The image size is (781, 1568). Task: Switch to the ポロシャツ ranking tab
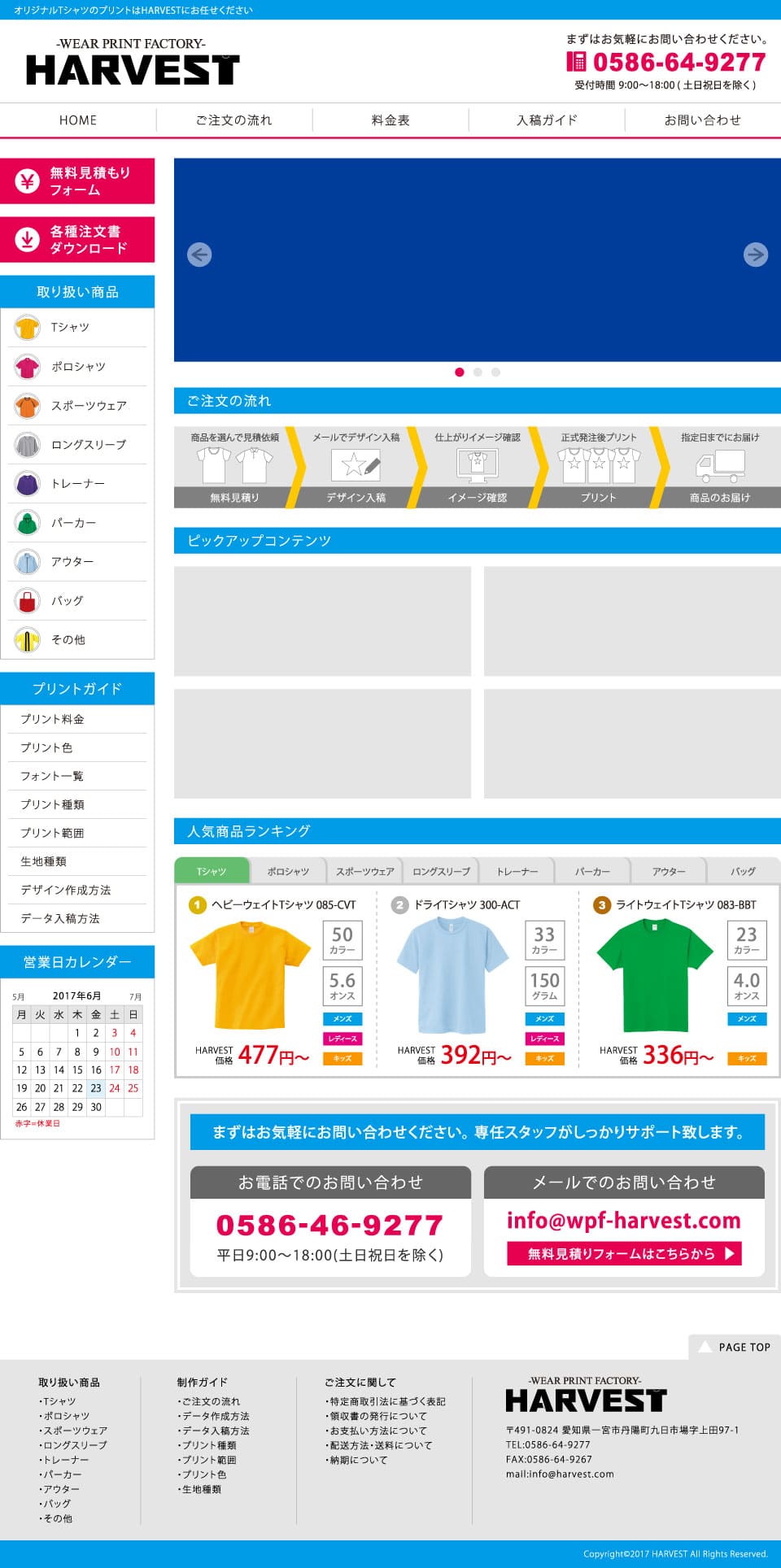pos(288,871)
